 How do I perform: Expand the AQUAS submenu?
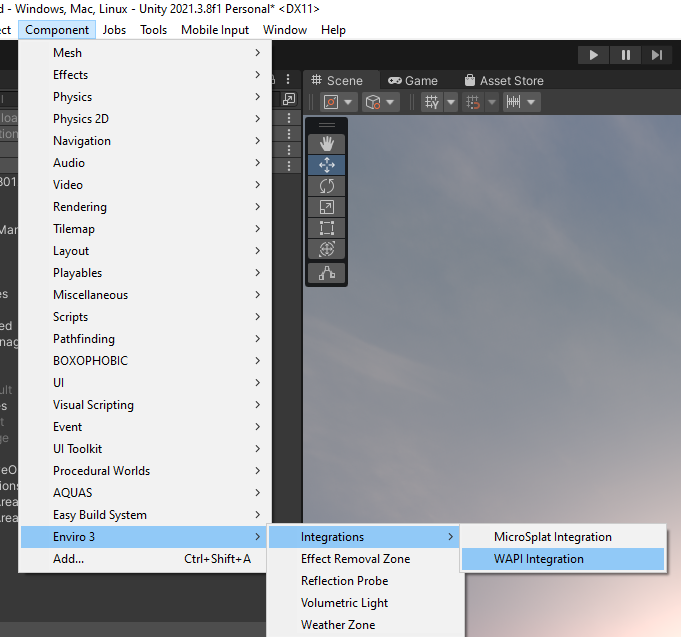(145, 493)
